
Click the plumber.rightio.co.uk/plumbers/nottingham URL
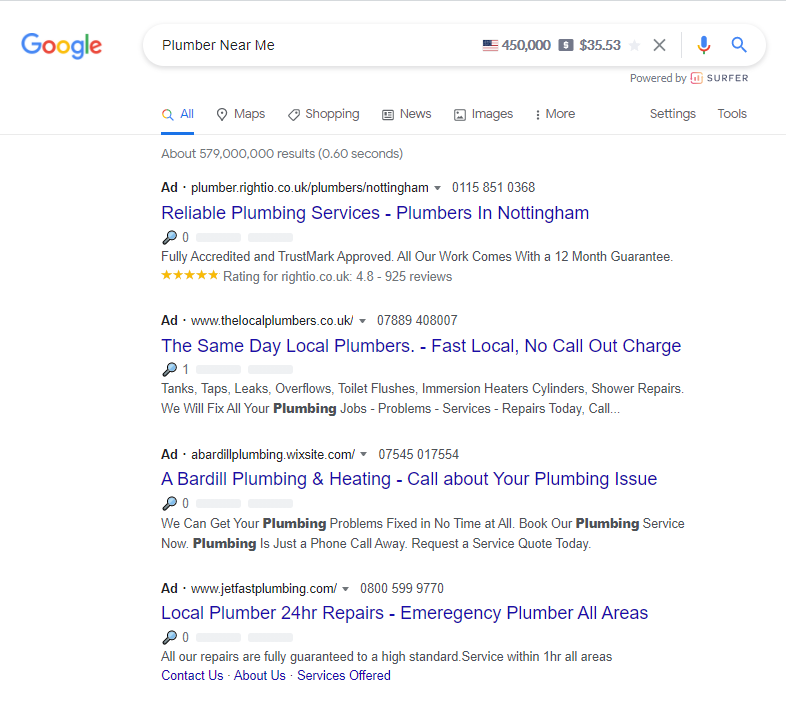pos(310,188)
